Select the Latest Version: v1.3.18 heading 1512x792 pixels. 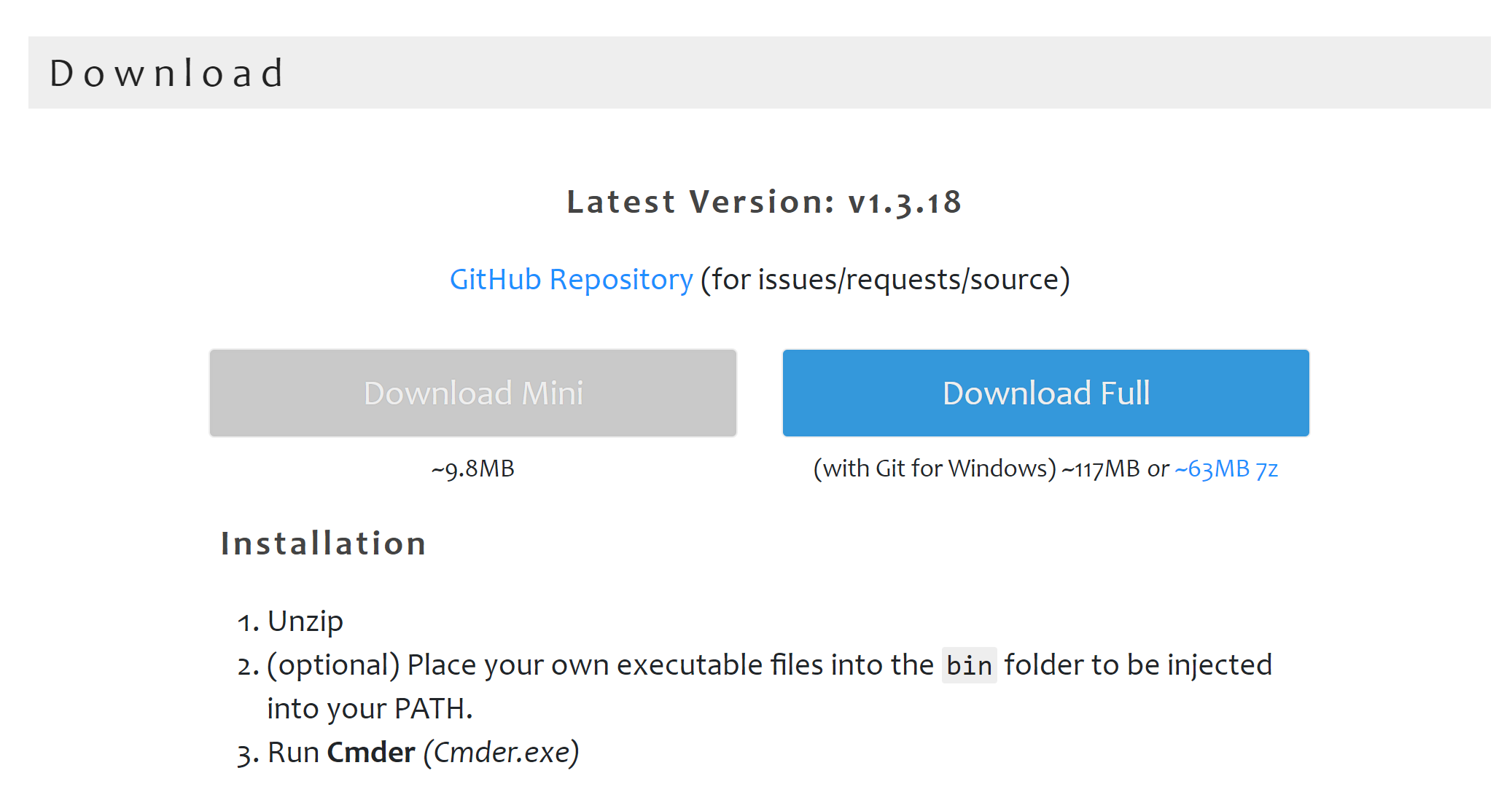764,202
